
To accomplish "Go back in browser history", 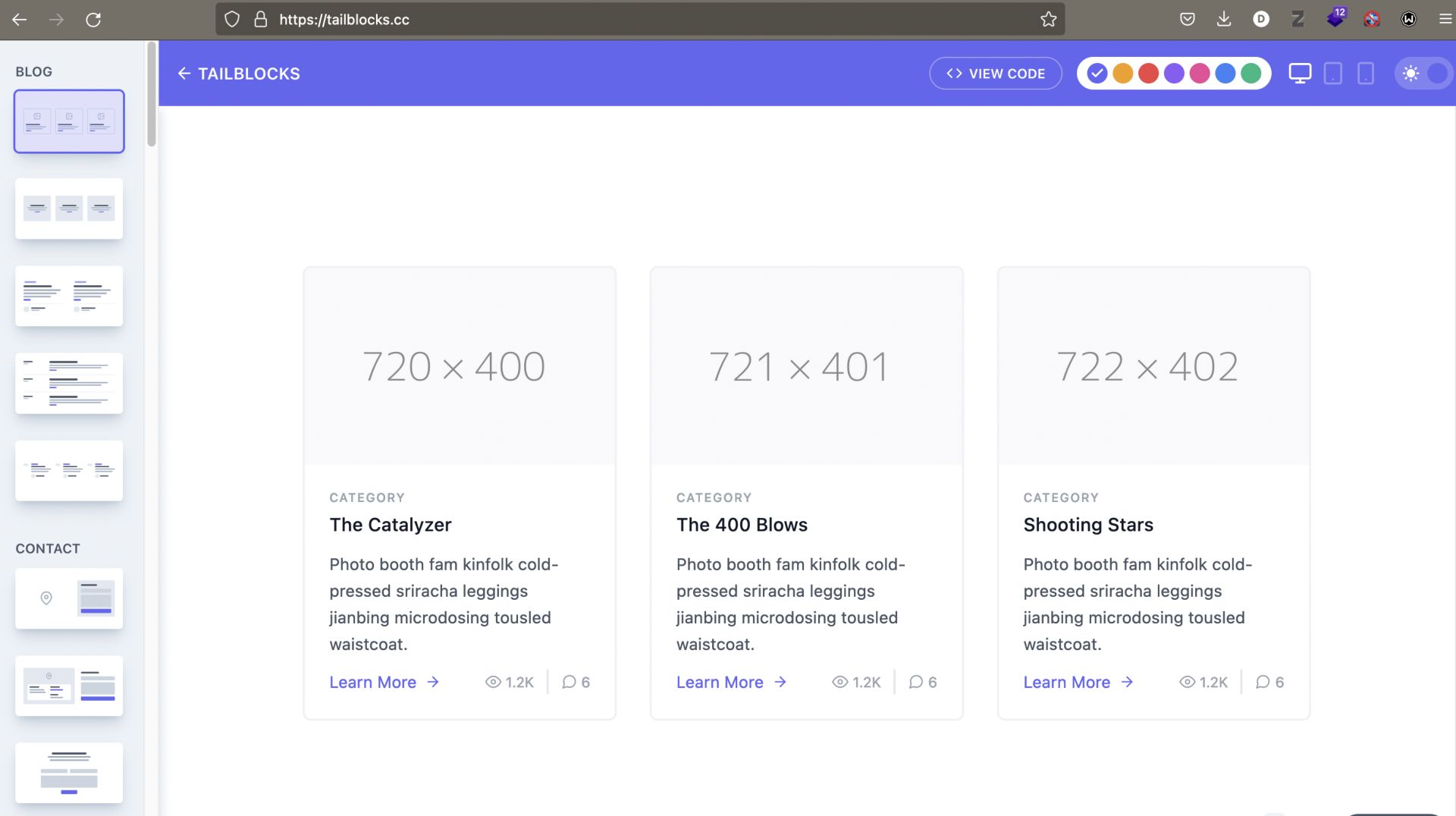I will tap(20, 20).
